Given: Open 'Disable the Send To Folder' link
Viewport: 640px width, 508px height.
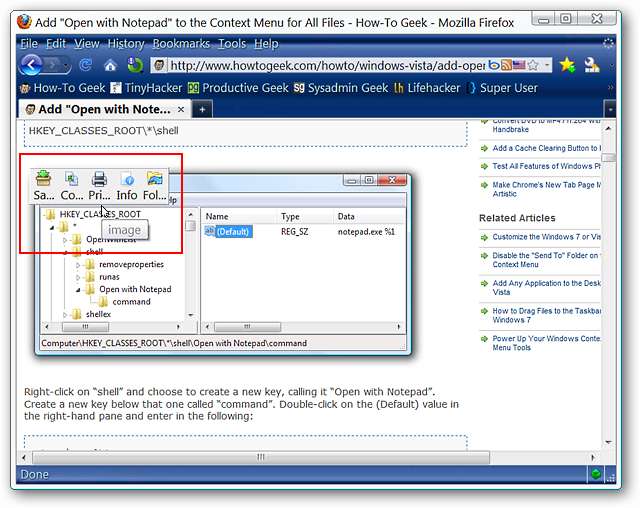Looking at the screenshot, I should pos(546,260).
